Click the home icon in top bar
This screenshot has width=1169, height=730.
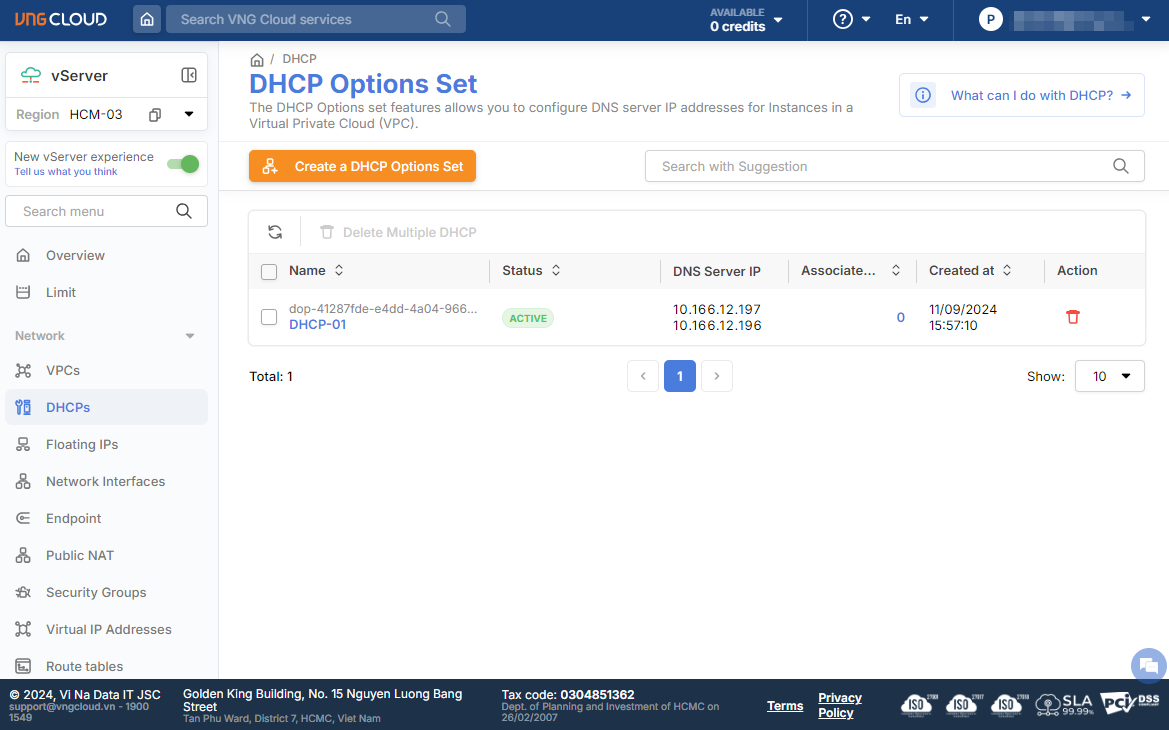(x=147, y=19)
